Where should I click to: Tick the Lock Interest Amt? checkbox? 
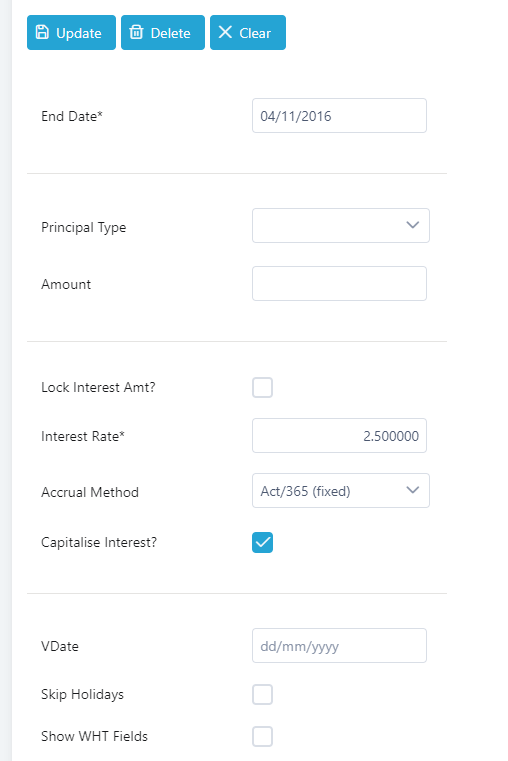coord(262,387)
